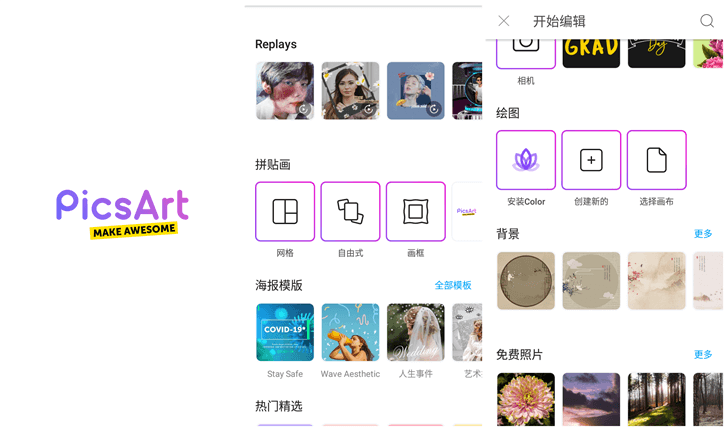Open the search magnifier icon

click(707, 21)
